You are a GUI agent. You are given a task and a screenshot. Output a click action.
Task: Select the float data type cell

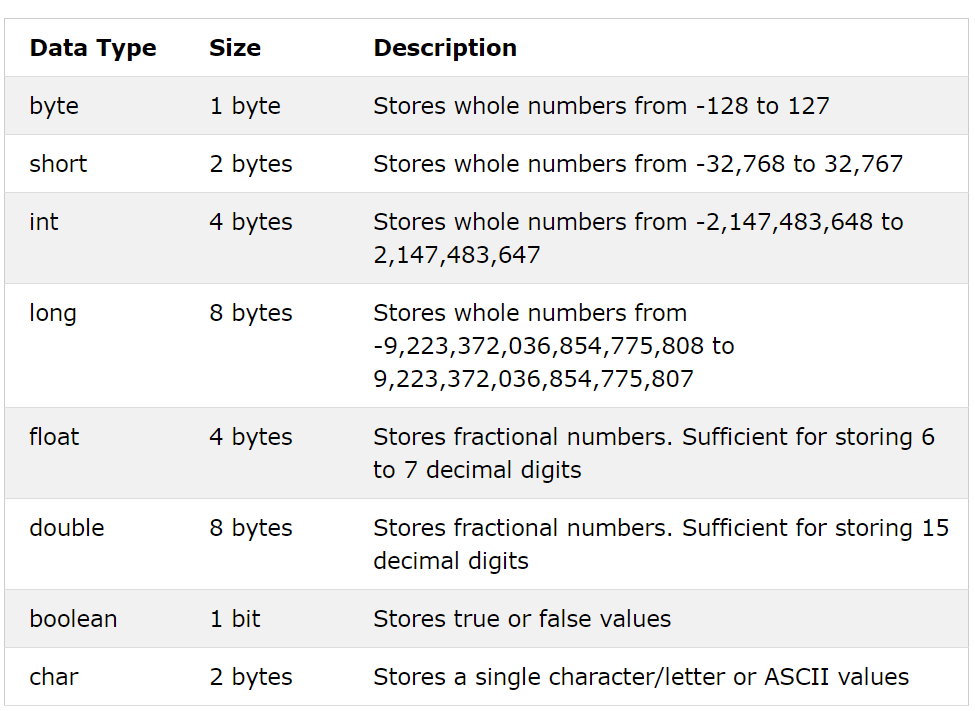coord(54,437)
